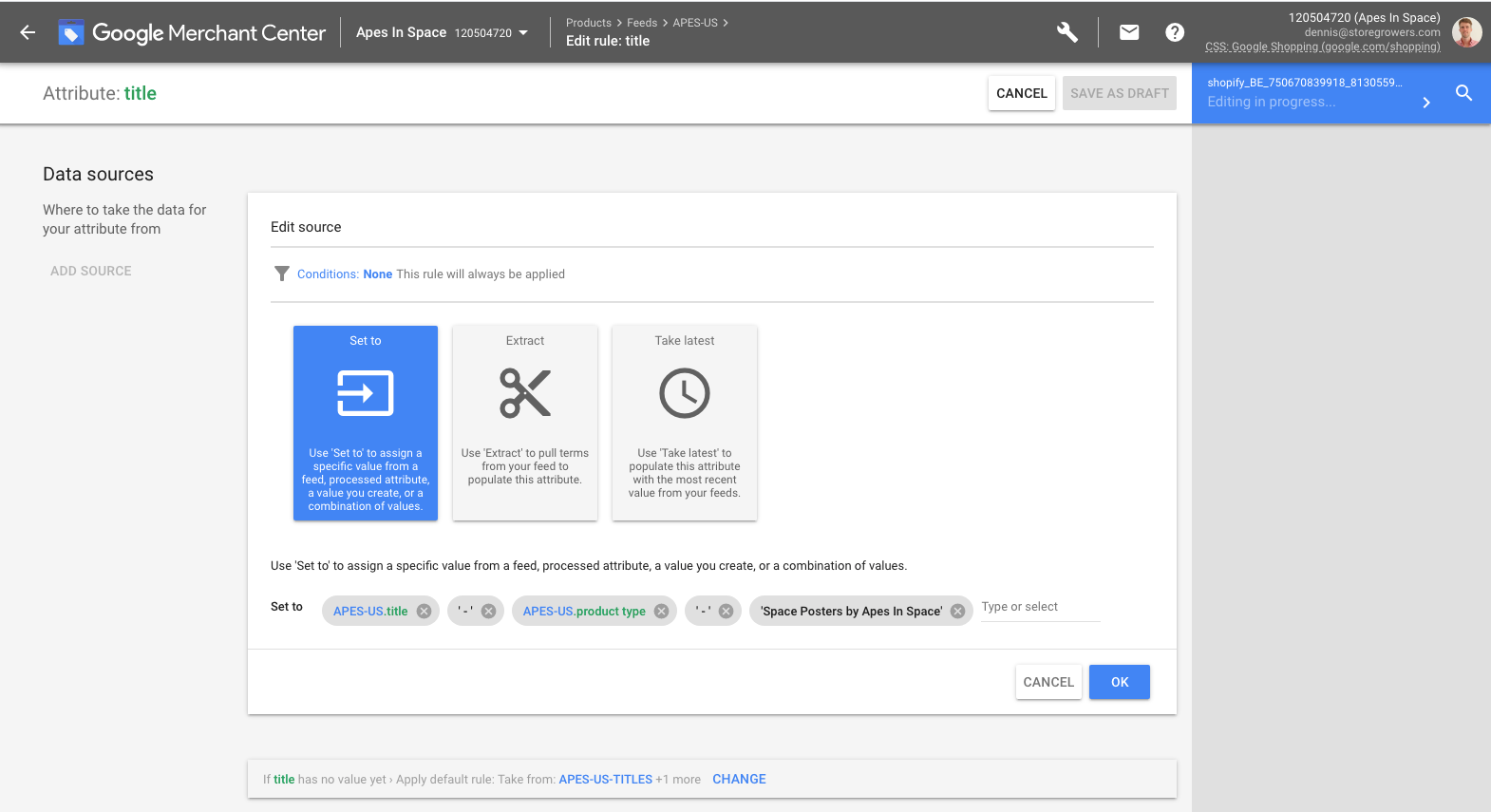Open the mail notifications icon
Image resolution: width=1491 pixels, height=812 pixels.
tap(1129, 32)
